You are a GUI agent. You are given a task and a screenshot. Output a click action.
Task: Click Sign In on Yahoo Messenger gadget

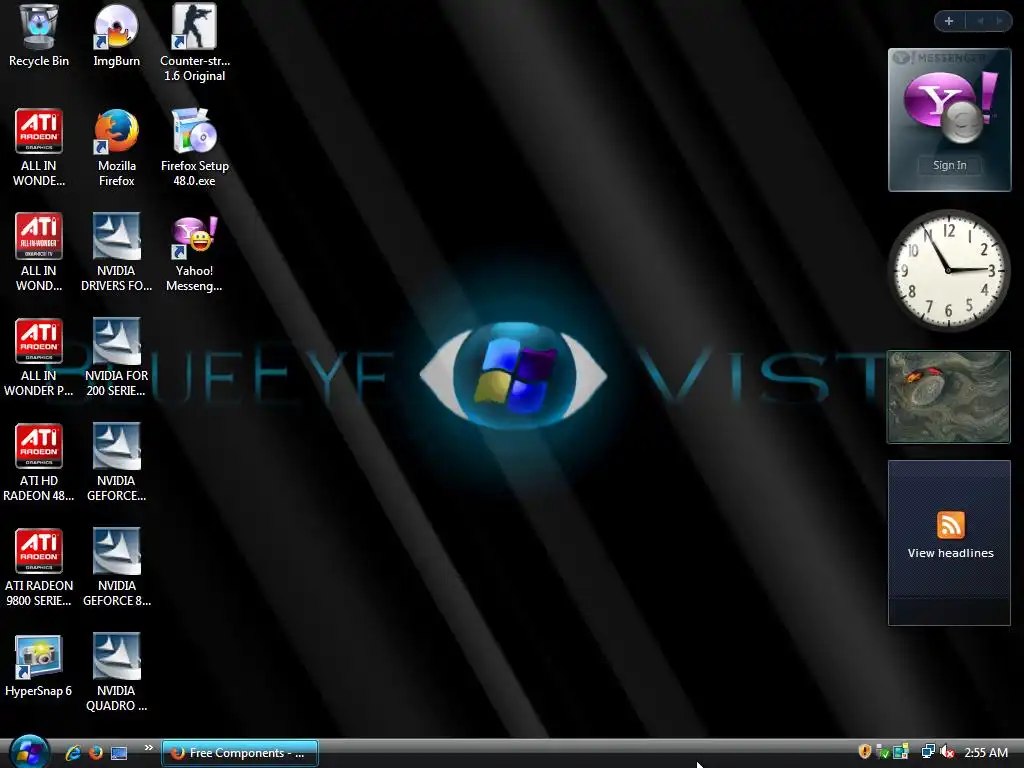click(x=950, y=165)
